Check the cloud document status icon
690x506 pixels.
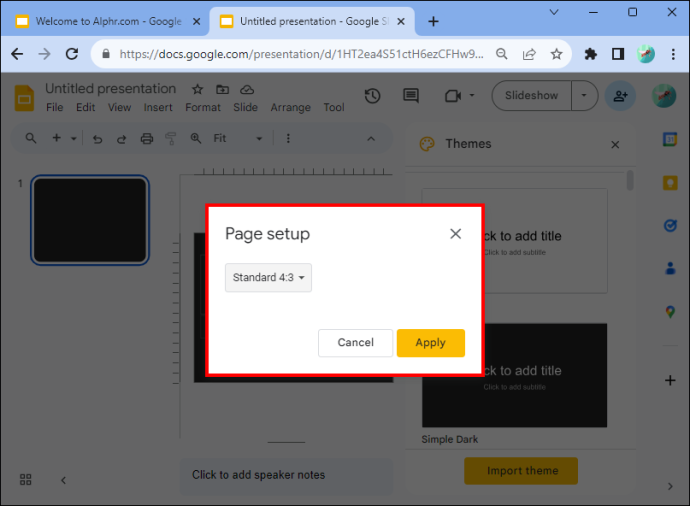point(247,90)
